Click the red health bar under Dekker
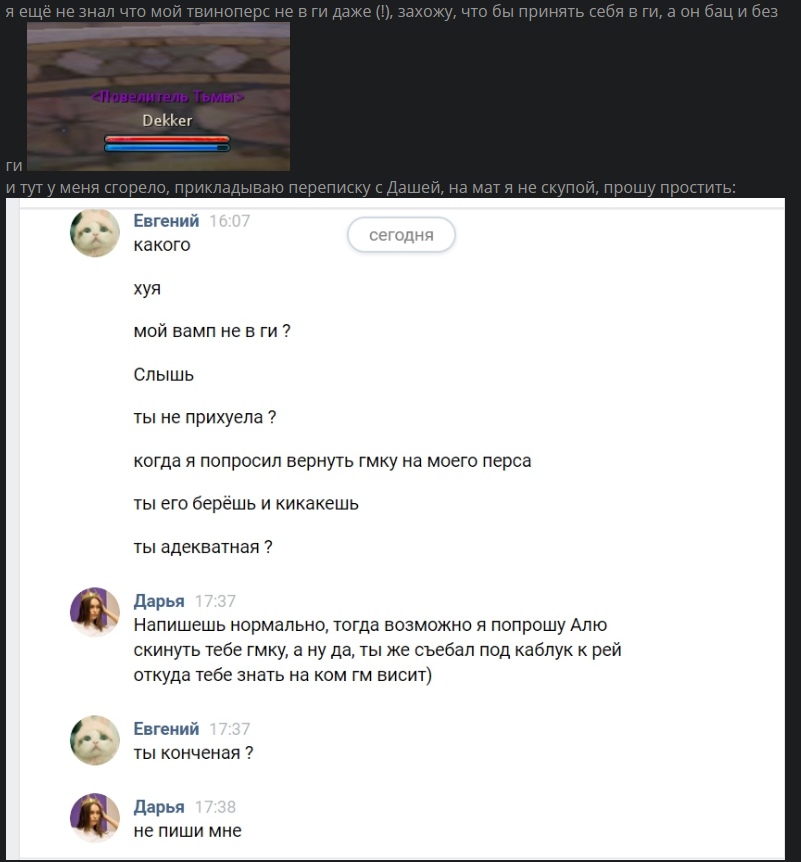 [167, 139]
